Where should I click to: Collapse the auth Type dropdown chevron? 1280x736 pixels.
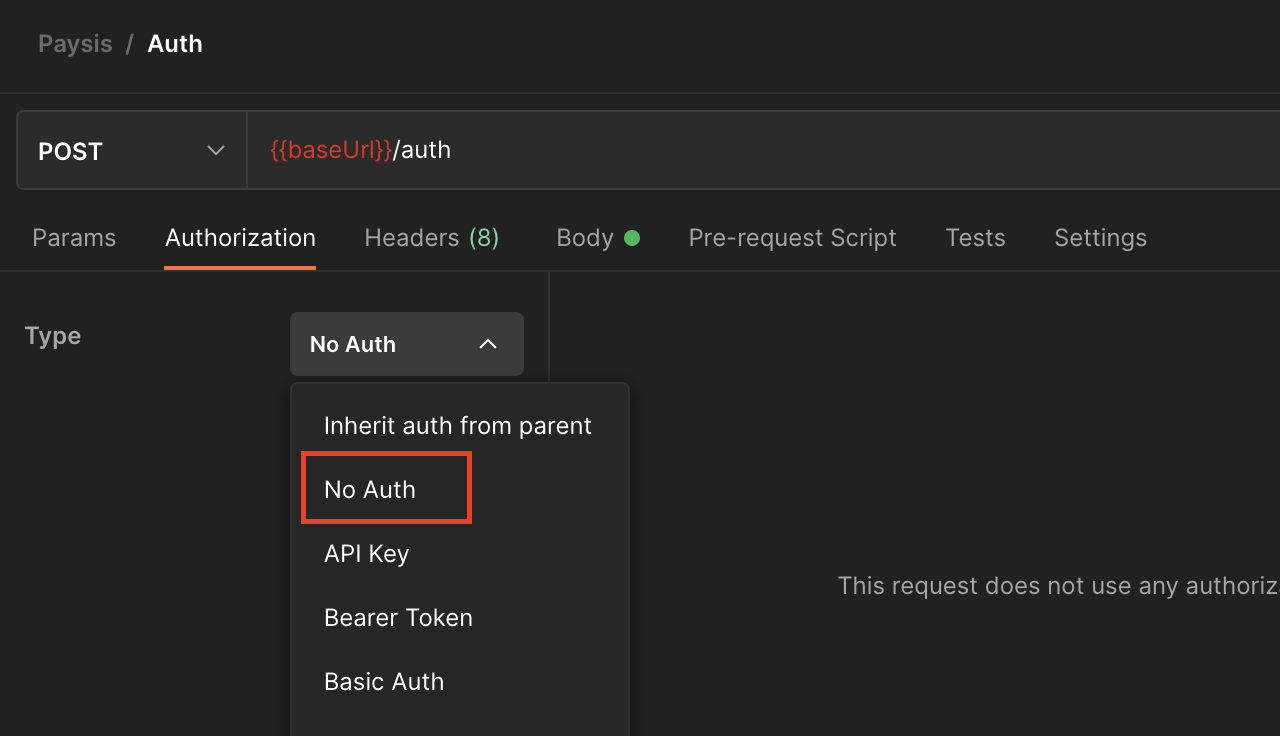point(488,344)
